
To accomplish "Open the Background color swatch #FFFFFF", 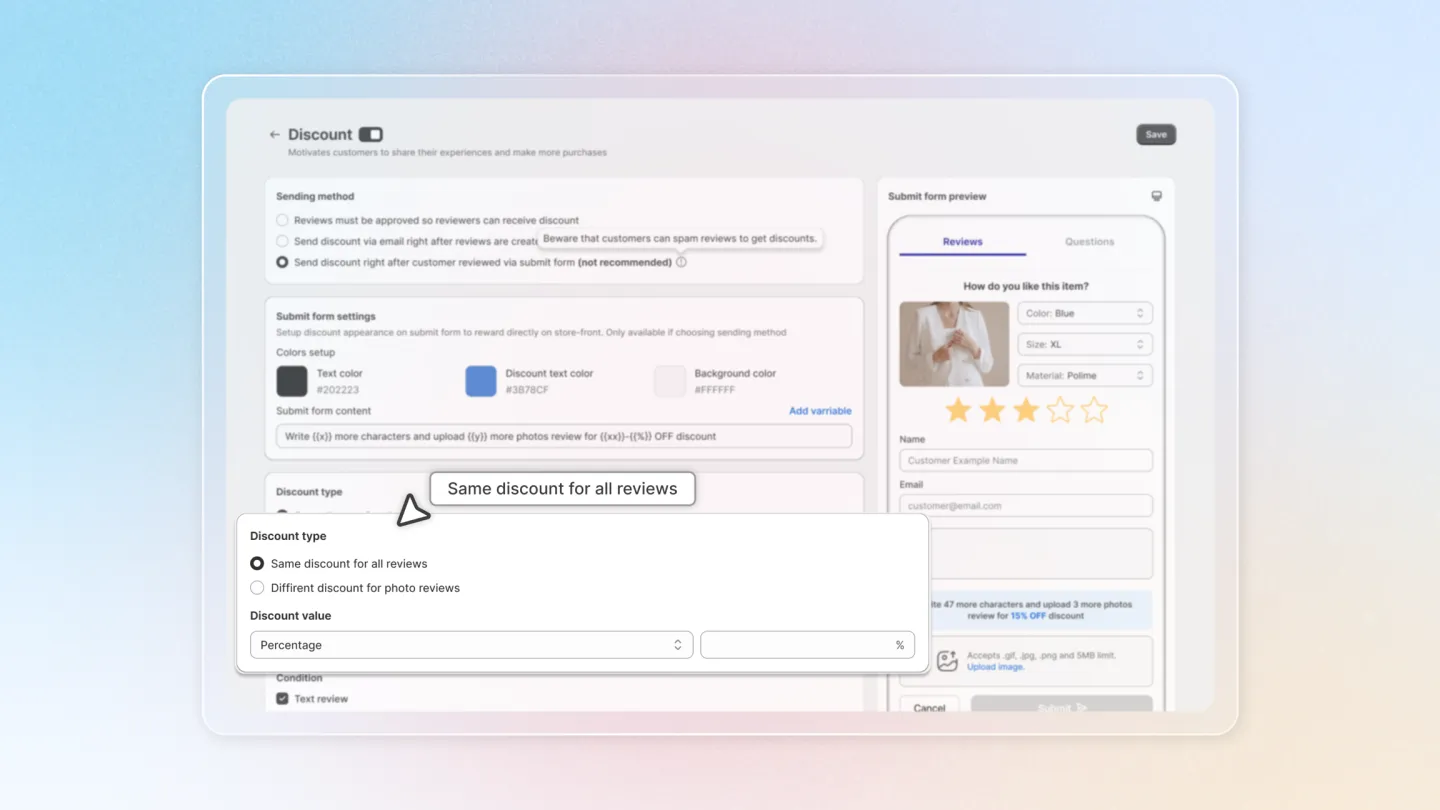I will click(669, 381).
